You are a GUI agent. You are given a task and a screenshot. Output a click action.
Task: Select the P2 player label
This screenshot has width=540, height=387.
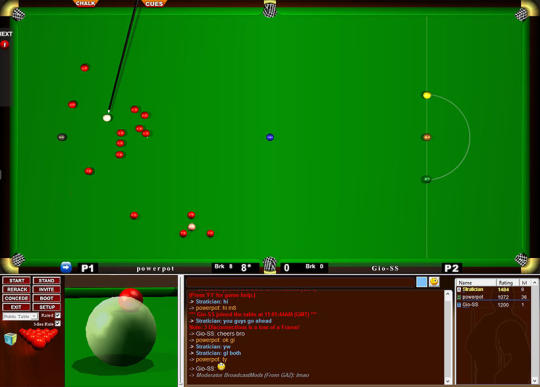pyautogui.click(x=451, y=268)
